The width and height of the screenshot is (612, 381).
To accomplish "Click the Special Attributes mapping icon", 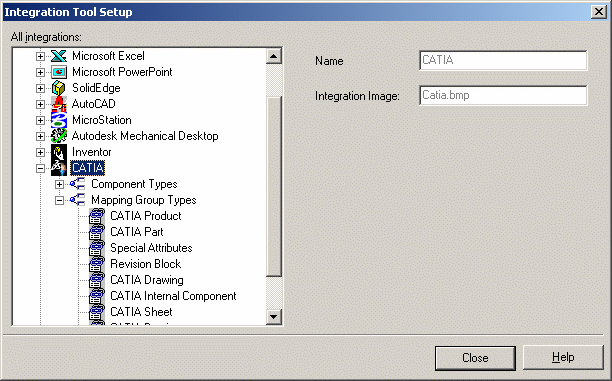I will [x=97, y=248].
